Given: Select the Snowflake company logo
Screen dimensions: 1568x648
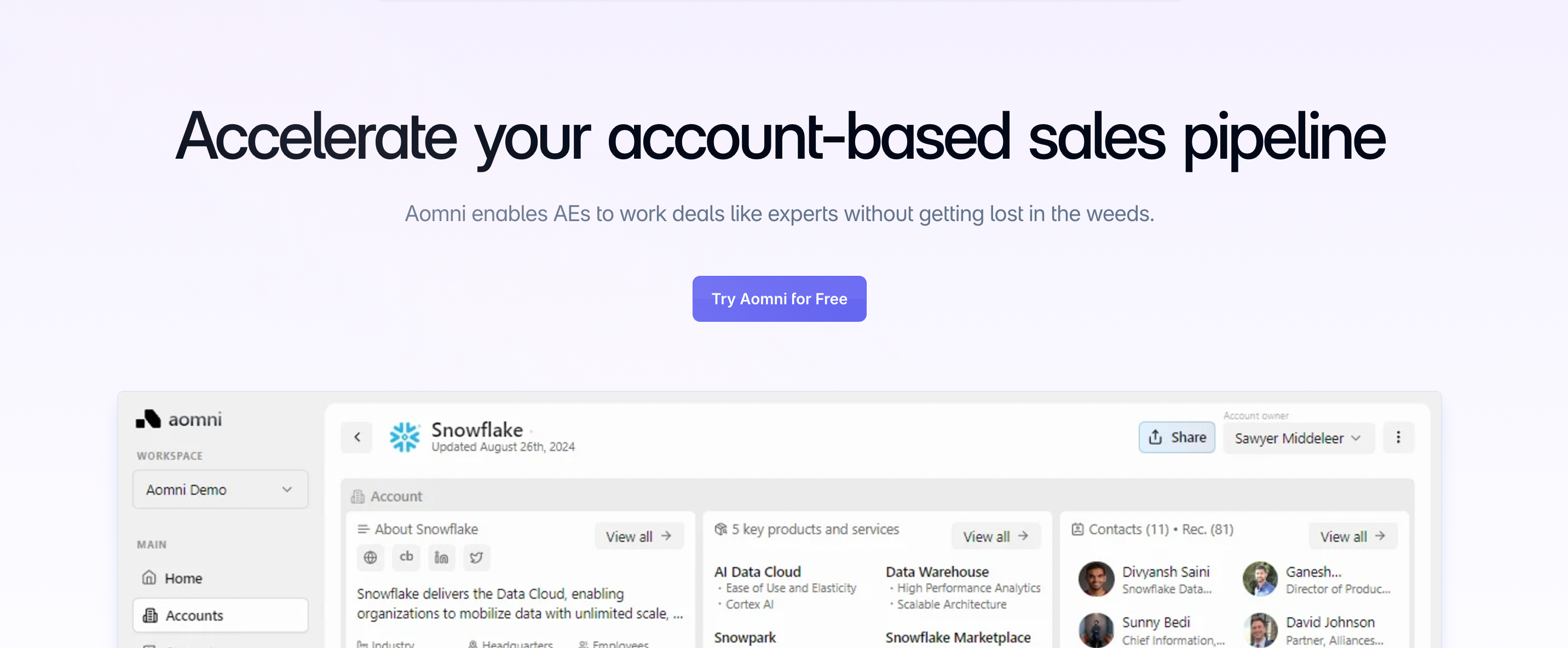Looking at the screenshot, I should coord(404,436).
